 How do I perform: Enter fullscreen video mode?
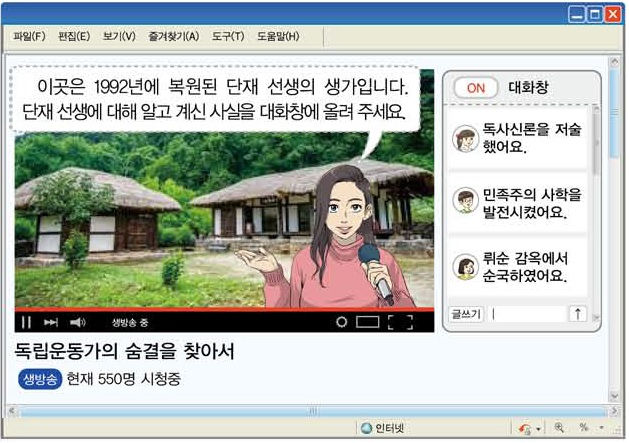400,322
